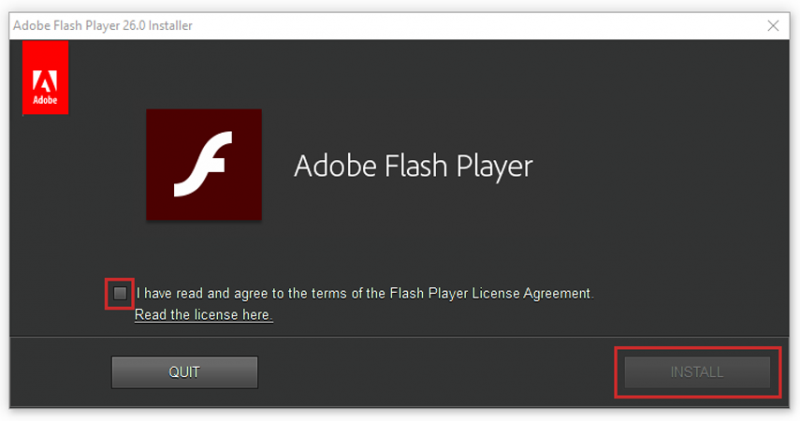Click the Flash Player 'f' logo tile
The image size is (800, 421).
(203, 165)
